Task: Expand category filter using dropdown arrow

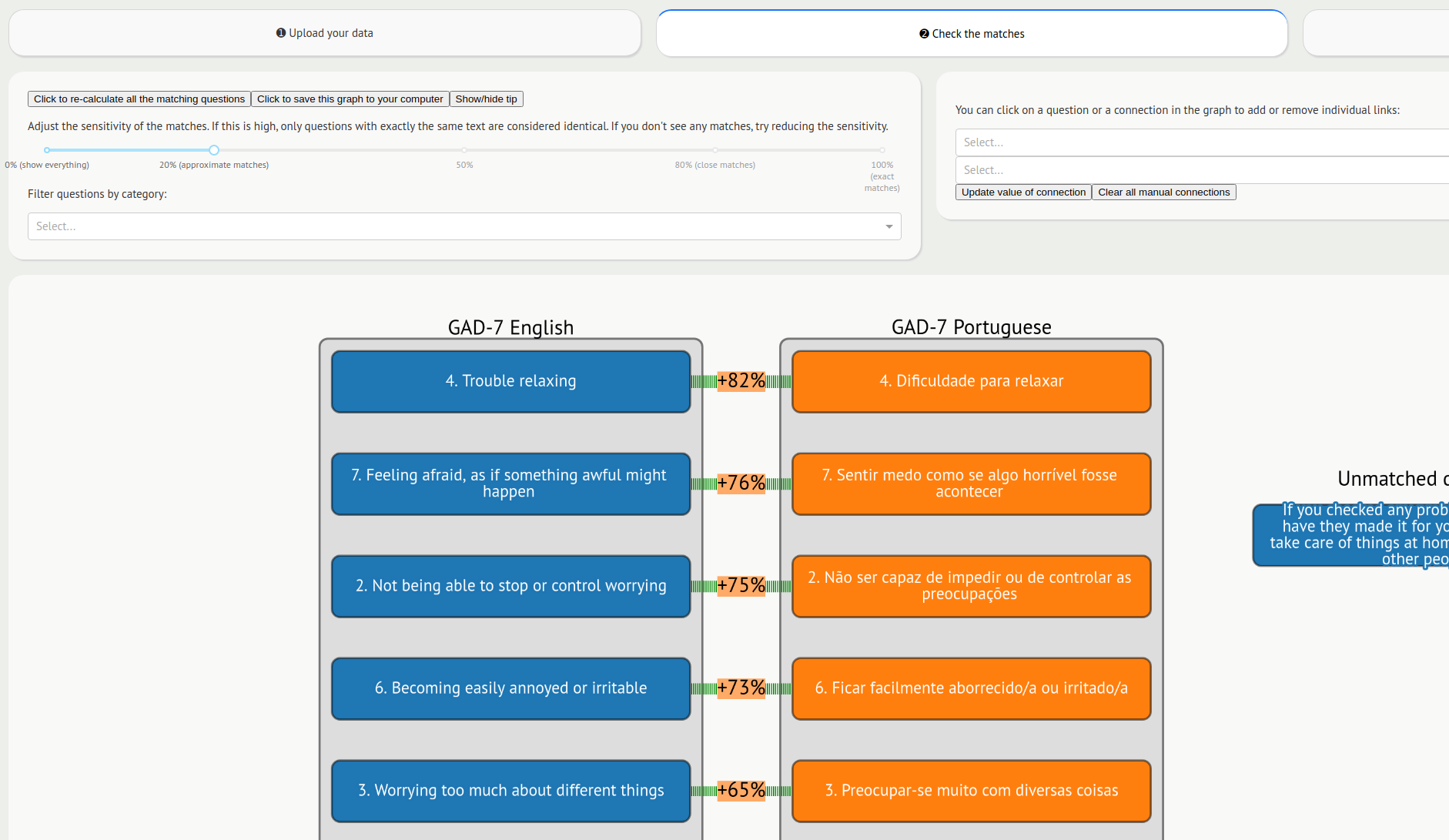Action: 888,226
